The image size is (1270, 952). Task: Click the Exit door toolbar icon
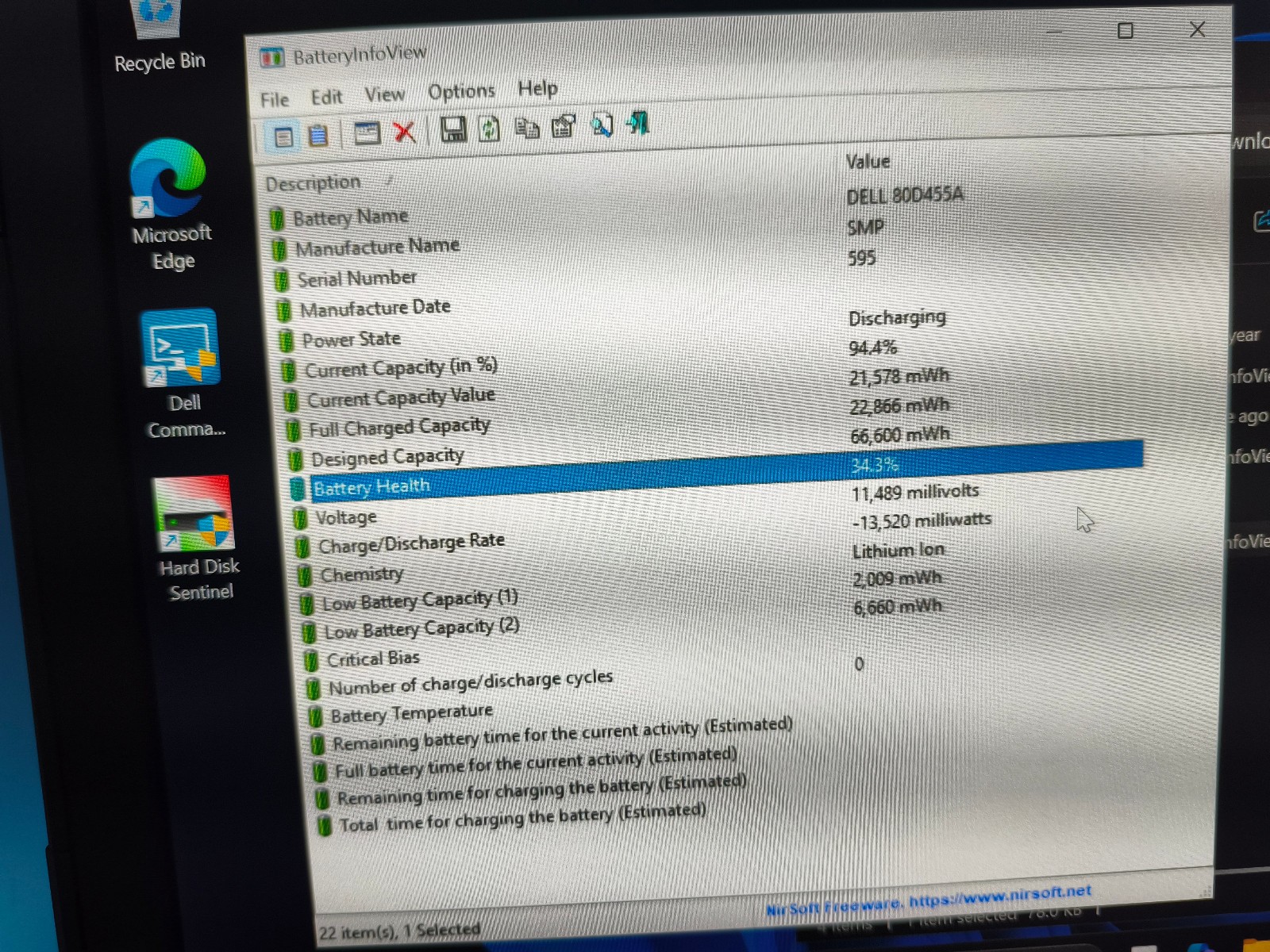tap(638, 123)
